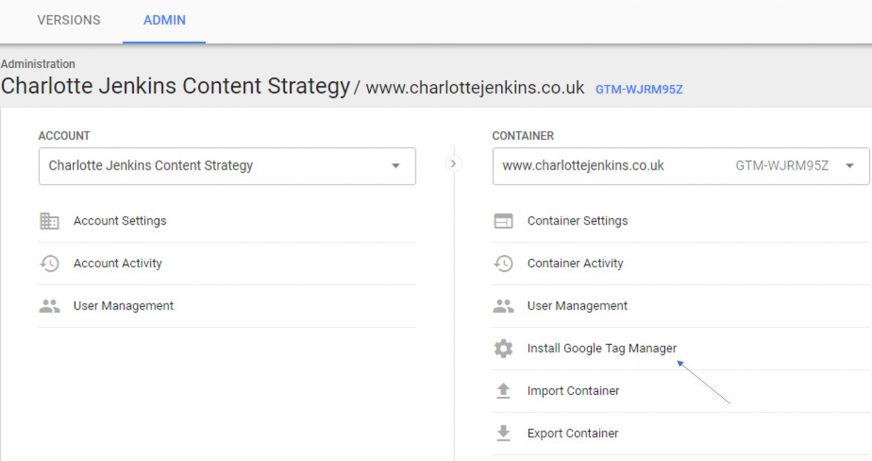Click the Import Container upload arrow icon

pos(503,391)
